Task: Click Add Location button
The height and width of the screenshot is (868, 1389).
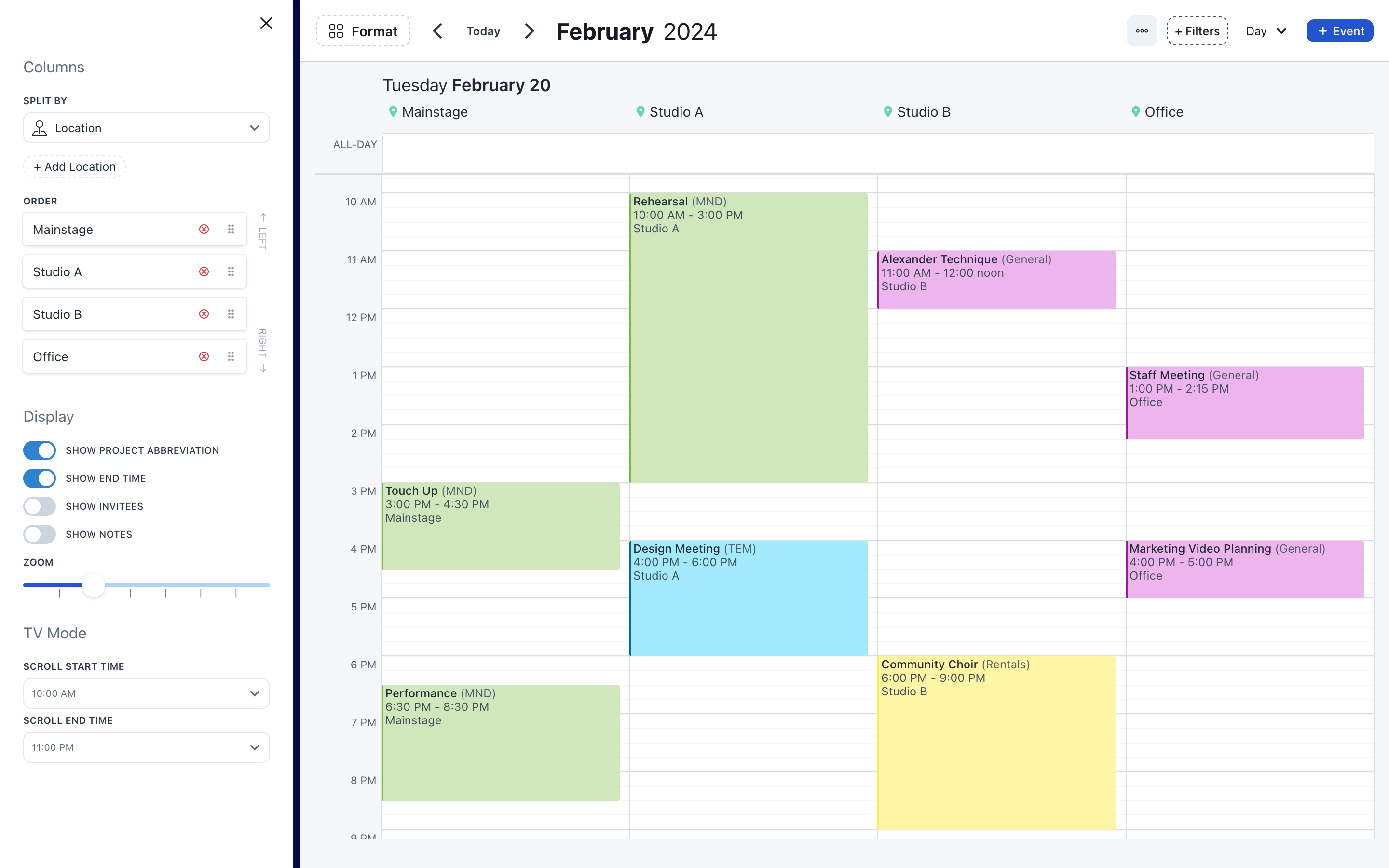Action: coord(75,166)
